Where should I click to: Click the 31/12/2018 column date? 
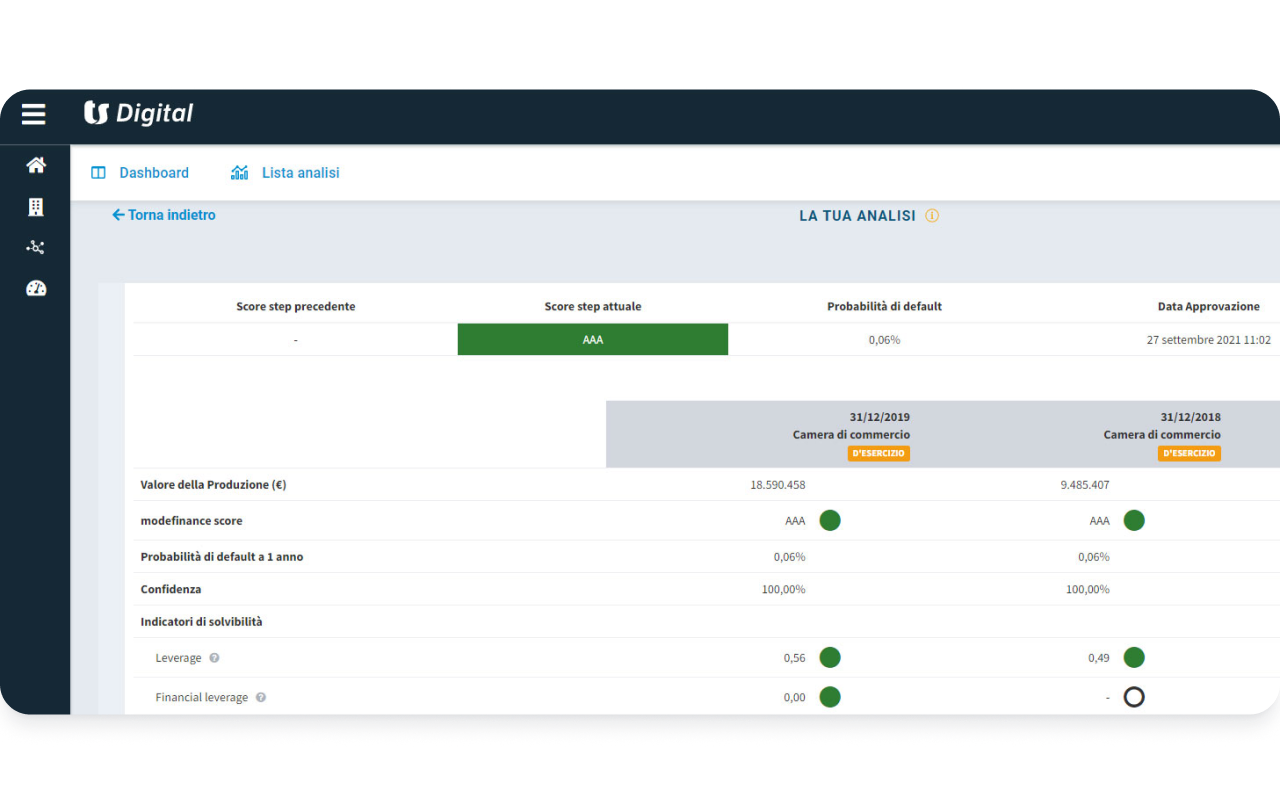1190,417
